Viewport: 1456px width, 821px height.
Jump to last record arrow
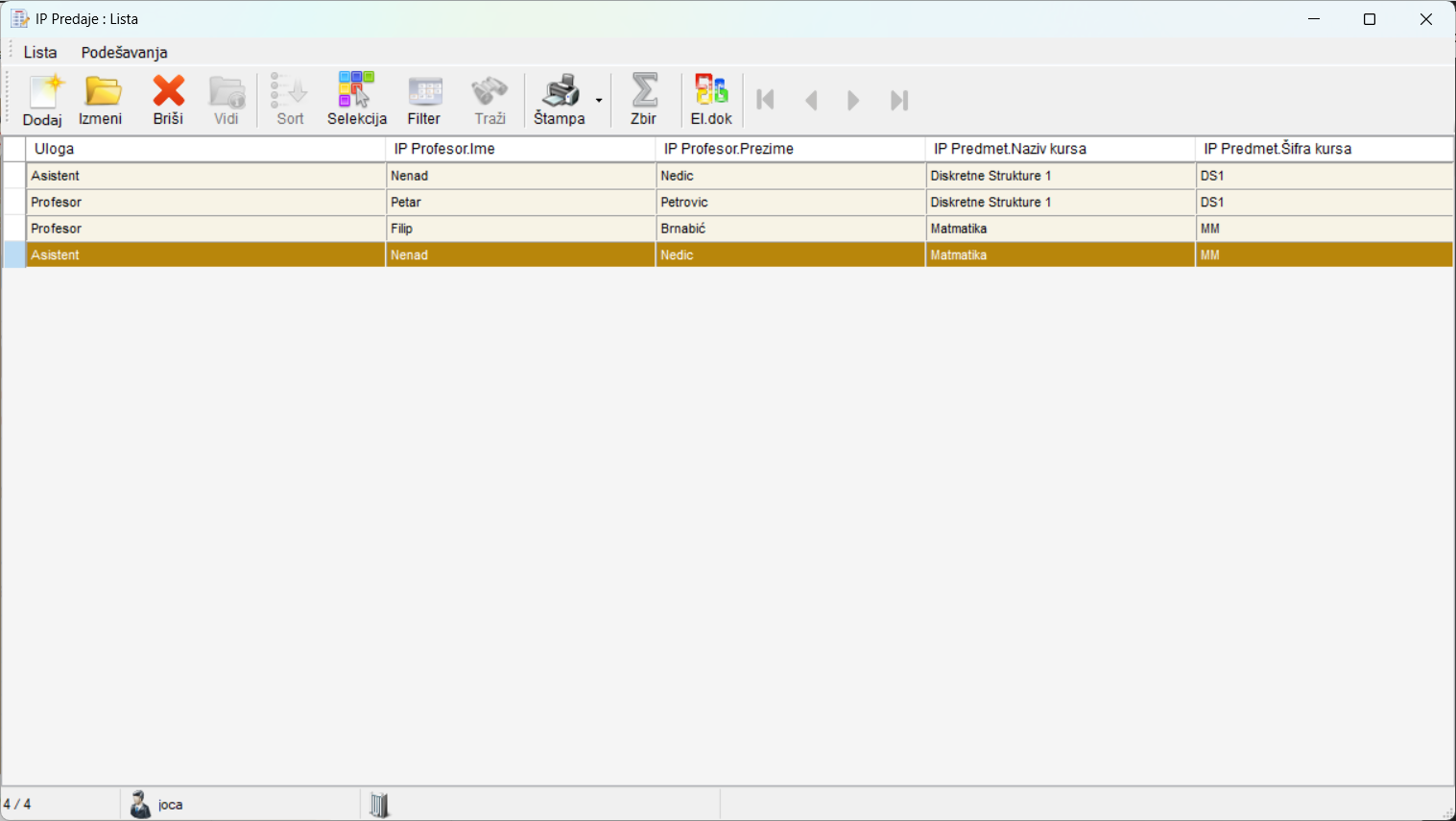(899, 100)
